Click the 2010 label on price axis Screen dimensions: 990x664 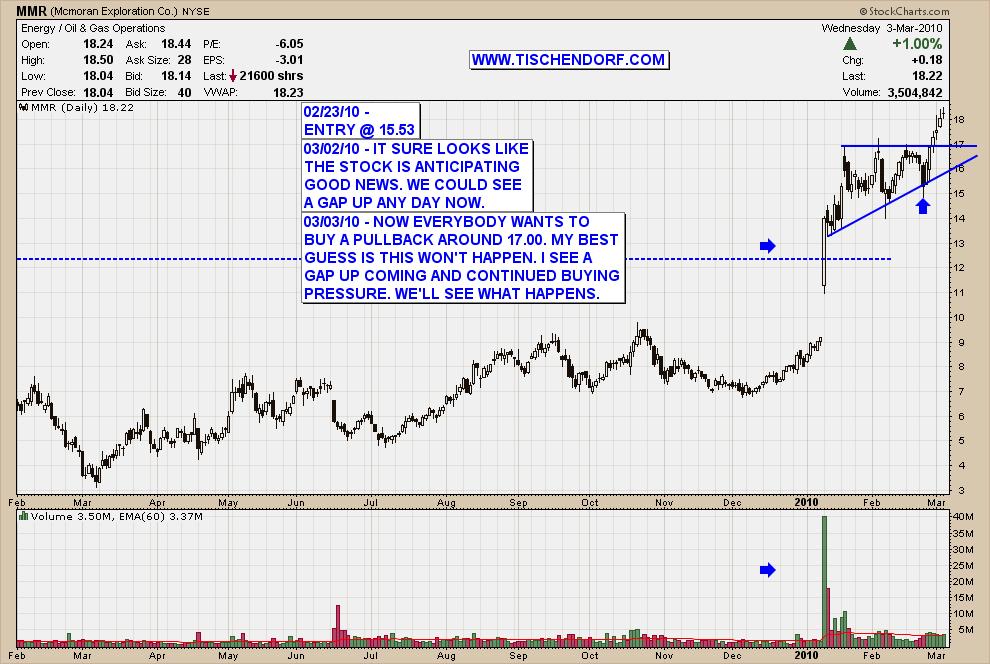[807, 499]
